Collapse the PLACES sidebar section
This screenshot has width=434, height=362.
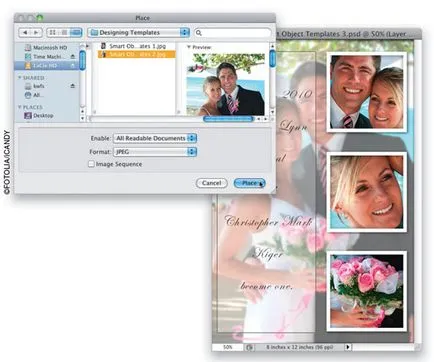click(x=19, y=107)
